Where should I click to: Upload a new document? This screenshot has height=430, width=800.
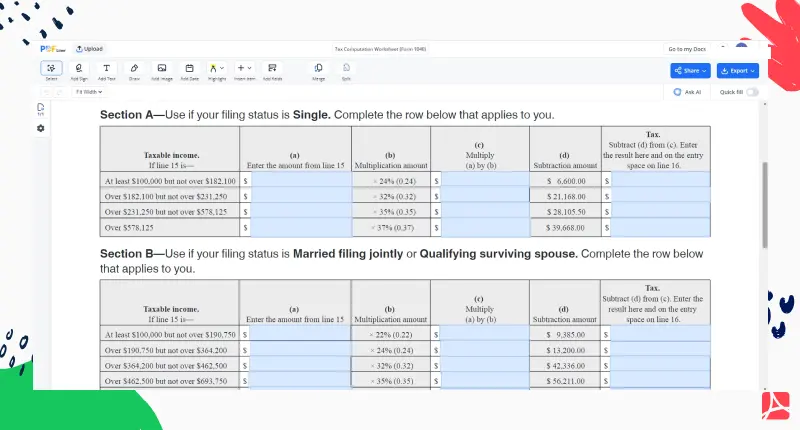89,49
